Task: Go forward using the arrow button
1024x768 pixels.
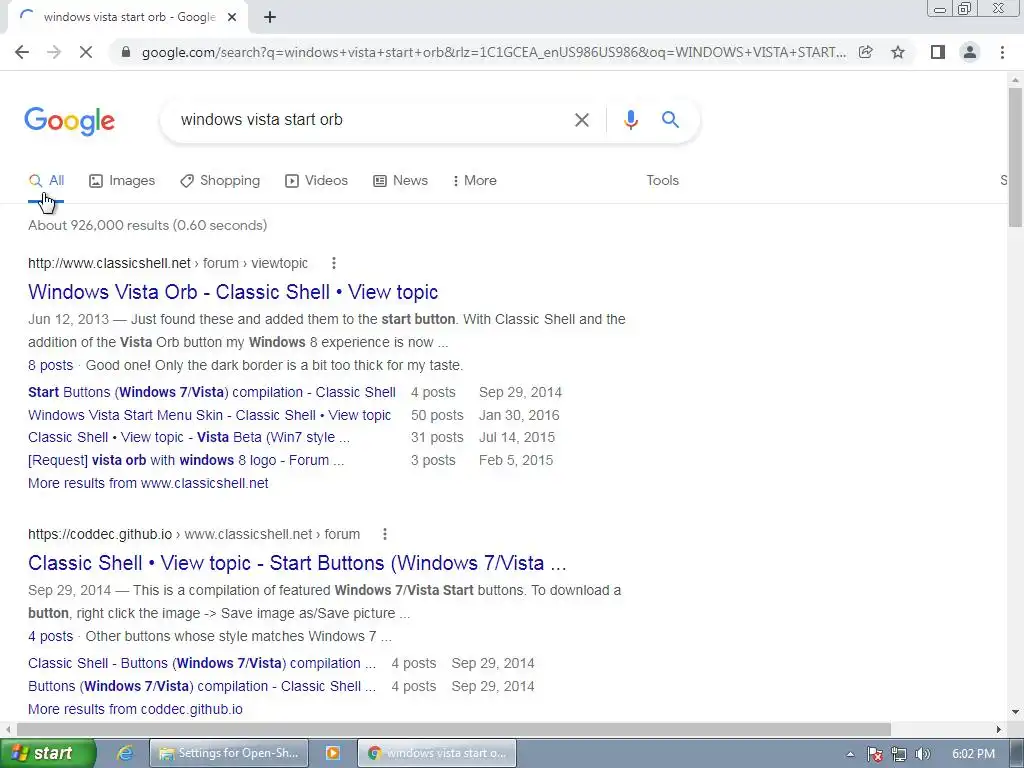Action: click(54, 52)
